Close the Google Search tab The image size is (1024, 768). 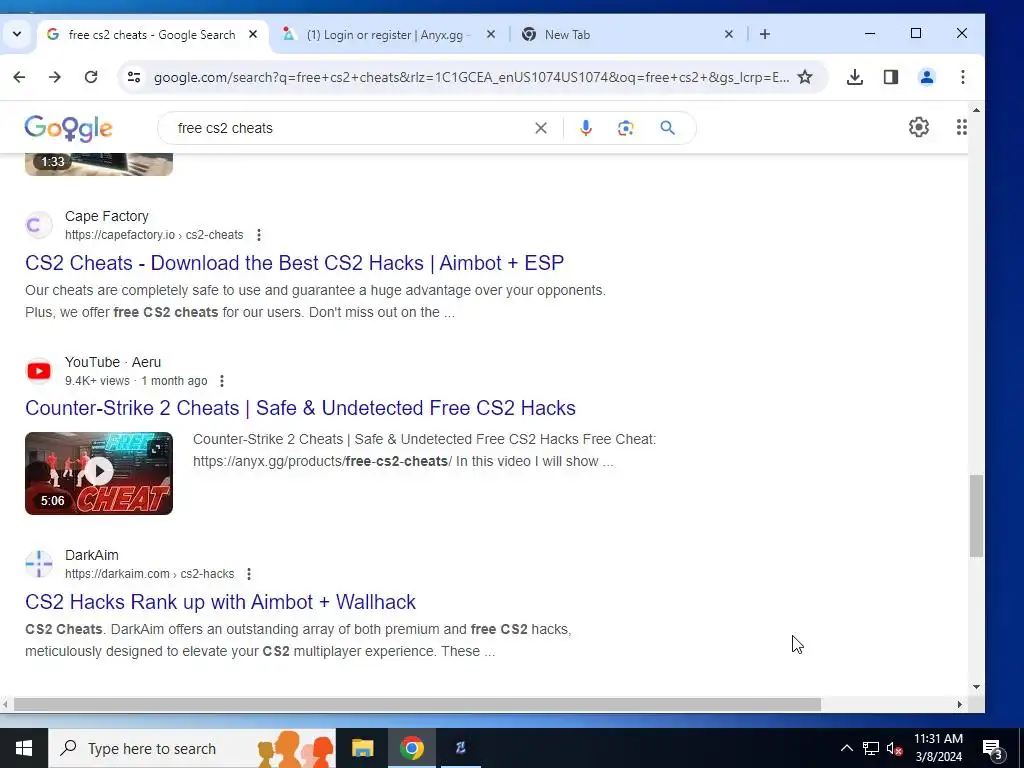(253, 35)
